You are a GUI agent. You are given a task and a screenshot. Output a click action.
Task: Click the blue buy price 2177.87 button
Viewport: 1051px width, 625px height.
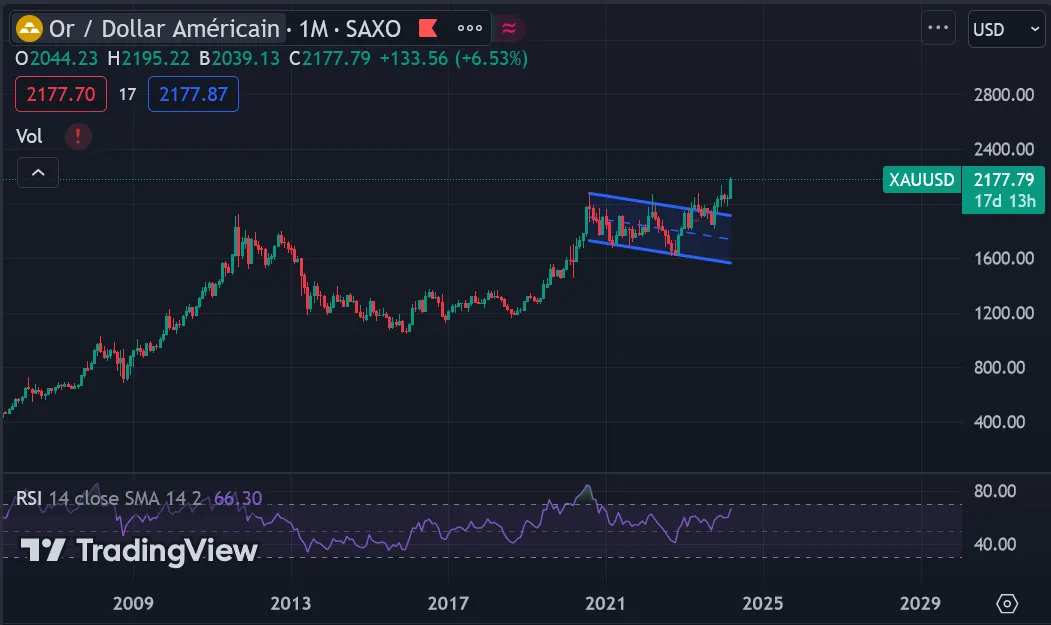193,94
